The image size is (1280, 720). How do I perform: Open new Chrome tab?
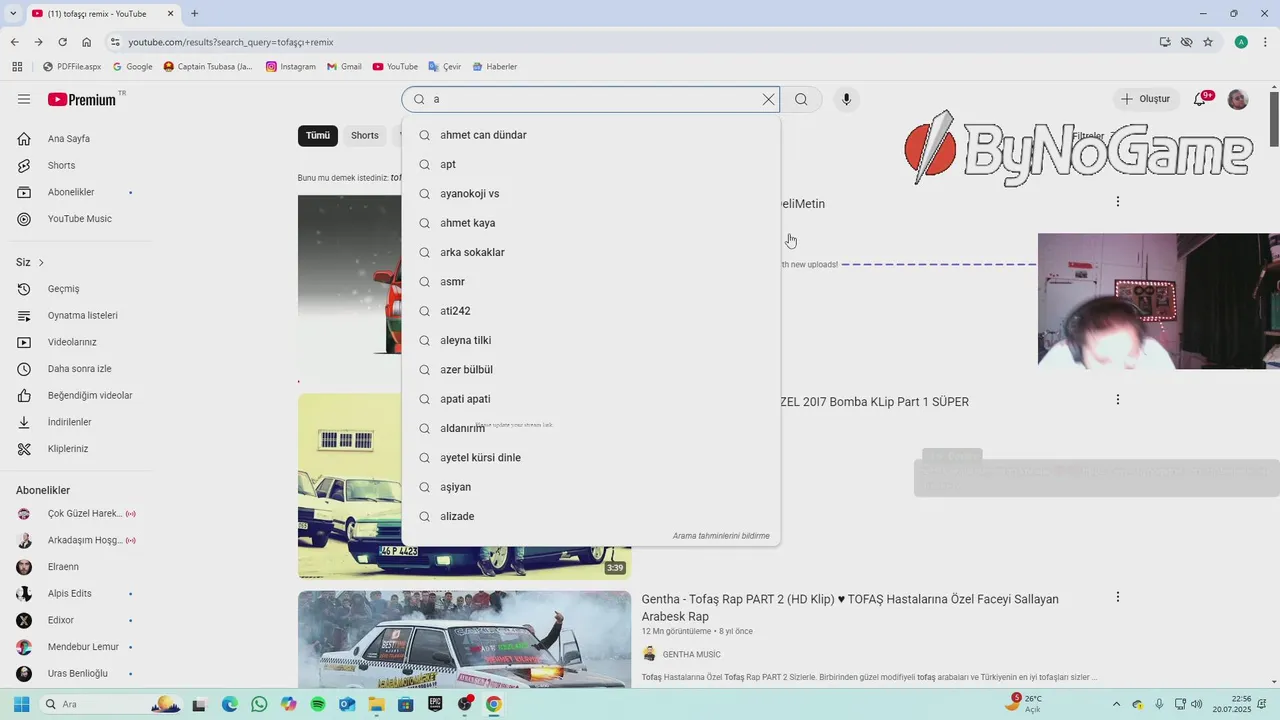194,13
